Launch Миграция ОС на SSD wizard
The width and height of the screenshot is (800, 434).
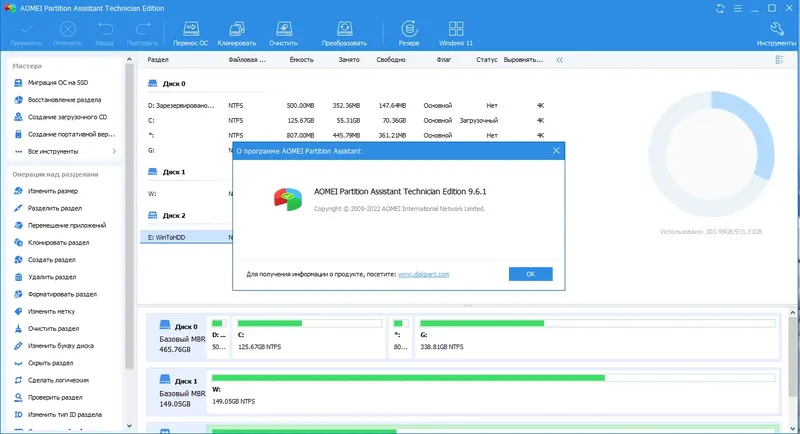(58, 83)
